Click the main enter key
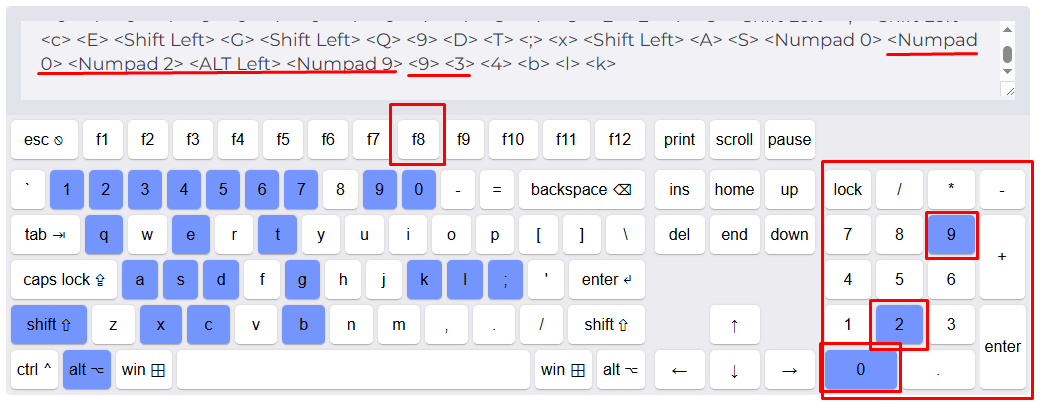 [x=607, y=280]
